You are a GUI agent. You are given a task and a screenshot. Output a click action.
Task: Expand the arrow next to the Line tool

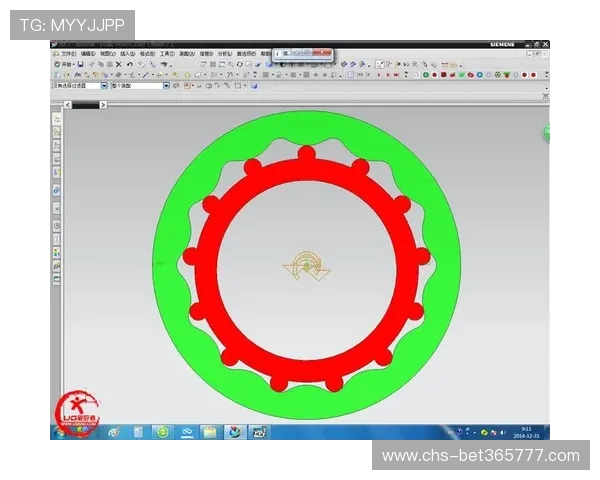click(x=152, y=75)
